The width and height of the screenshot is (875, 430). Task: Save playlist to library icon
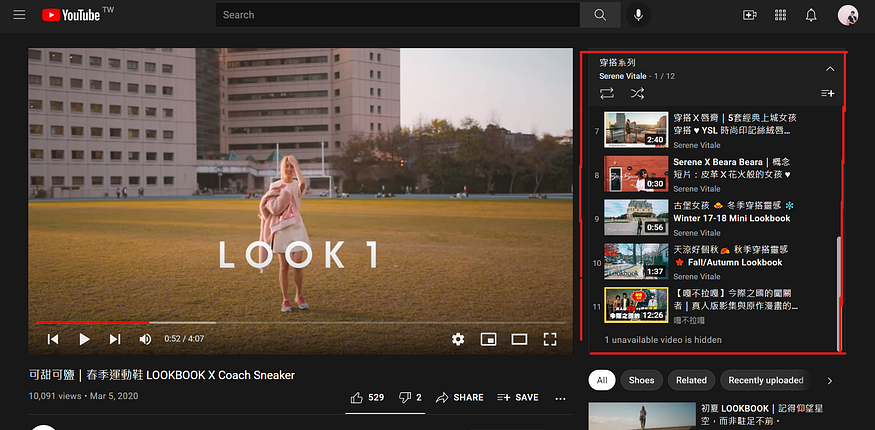[x=828, y=94]
